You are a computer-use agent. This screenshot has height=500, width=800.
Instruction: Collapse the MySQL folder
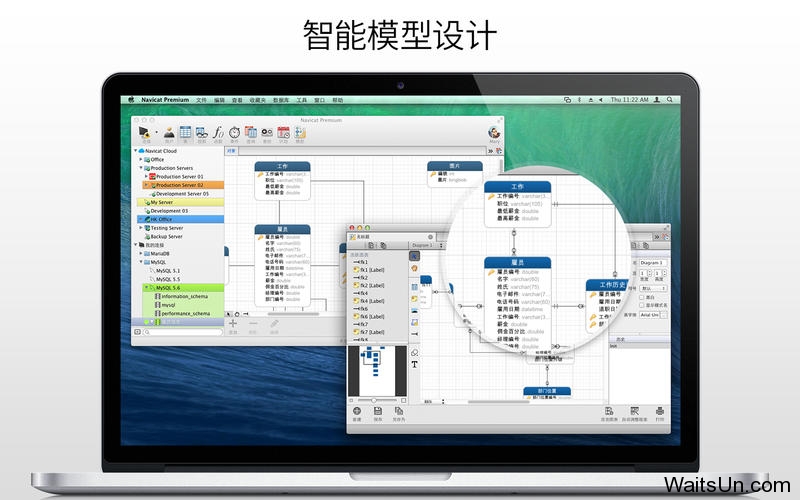(x=141, y=262)
